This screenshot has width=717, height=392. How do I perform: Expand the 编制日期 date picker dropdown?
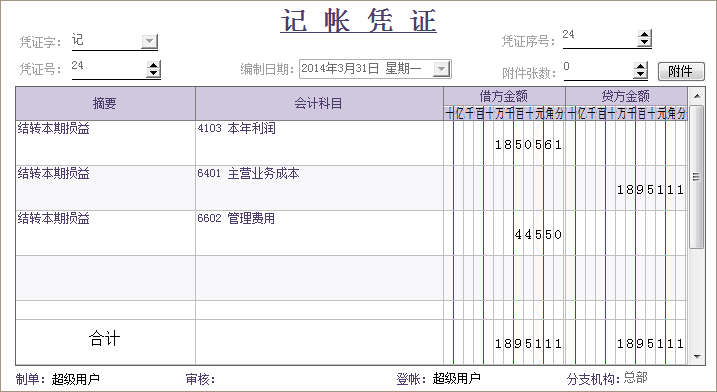pos(441,69)
